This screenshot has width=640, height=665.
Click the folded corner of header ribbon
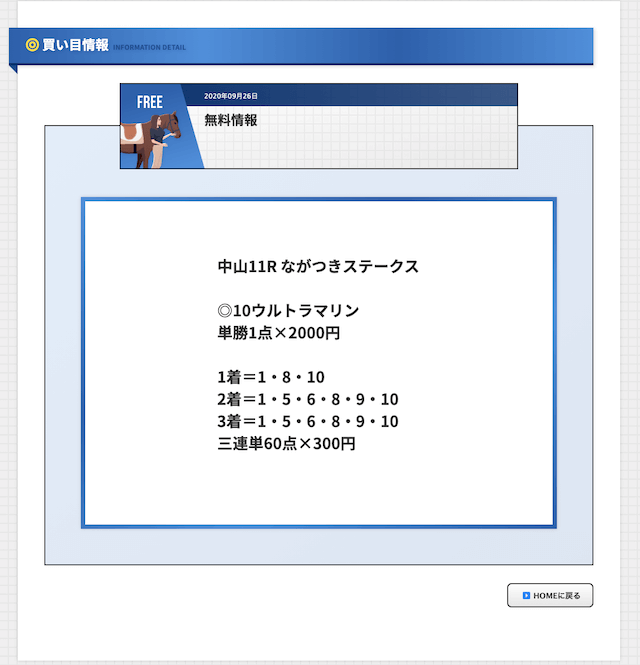(13, 69)
